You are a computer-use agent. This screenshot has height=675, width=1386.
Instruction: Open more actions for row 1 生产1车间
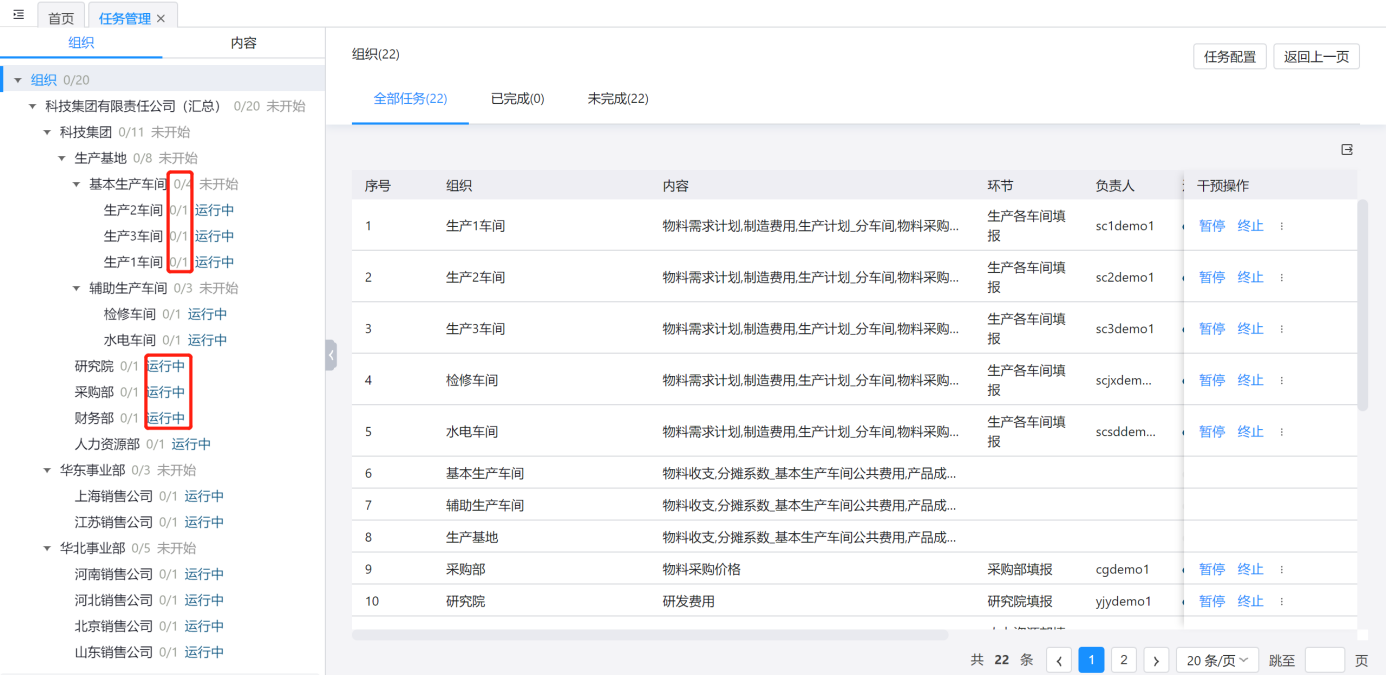(x=1282, y=226)
